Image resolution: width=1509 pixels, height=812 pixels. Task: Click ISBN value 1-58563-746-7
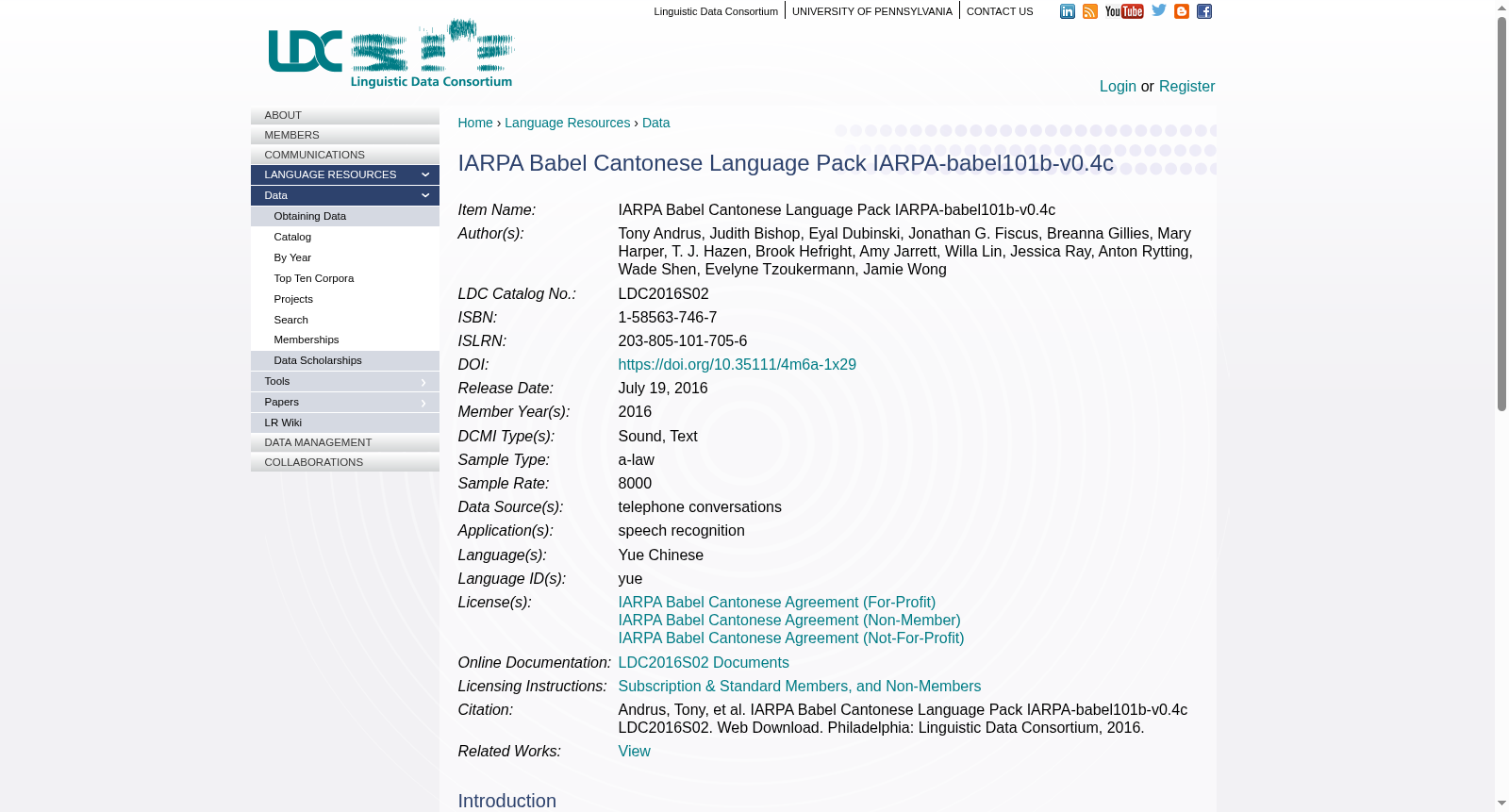click(x=668, y=317)
